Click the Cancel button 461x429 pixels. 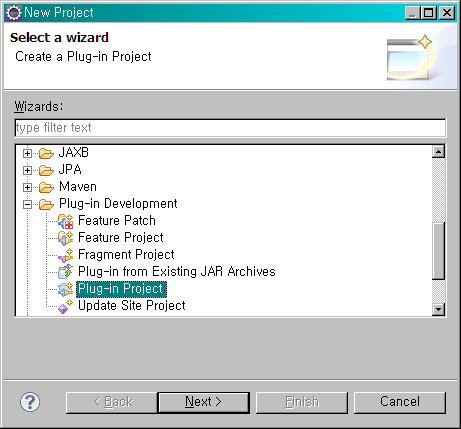pos(400,402)
